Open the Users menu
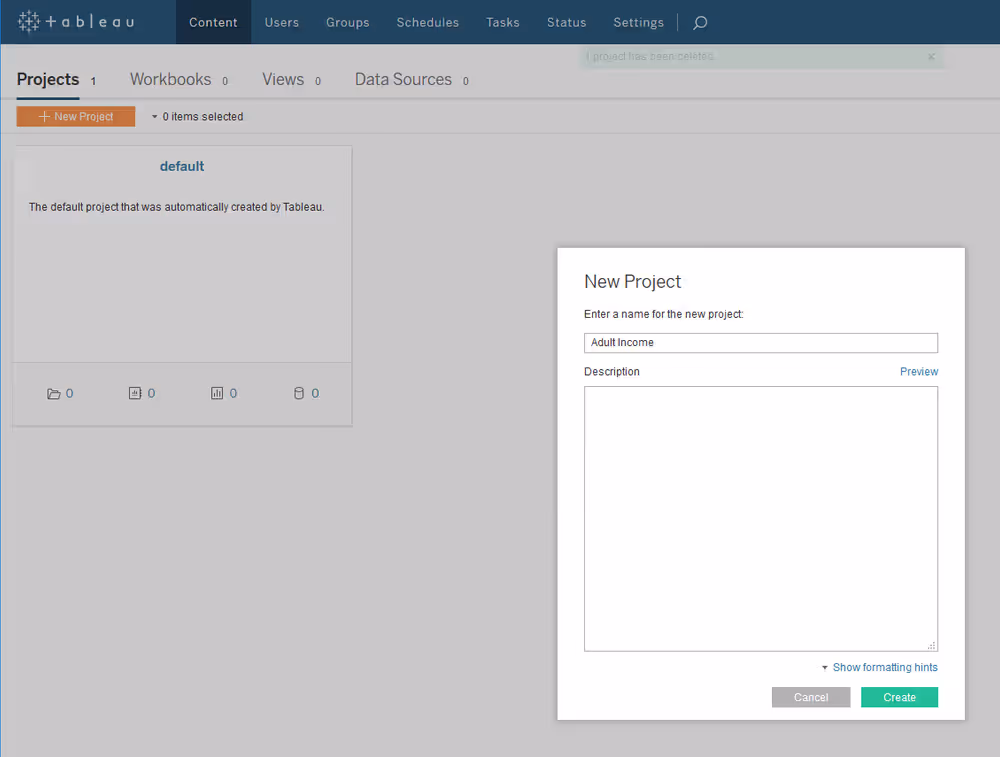1000x757 pixels. point(281,22)
